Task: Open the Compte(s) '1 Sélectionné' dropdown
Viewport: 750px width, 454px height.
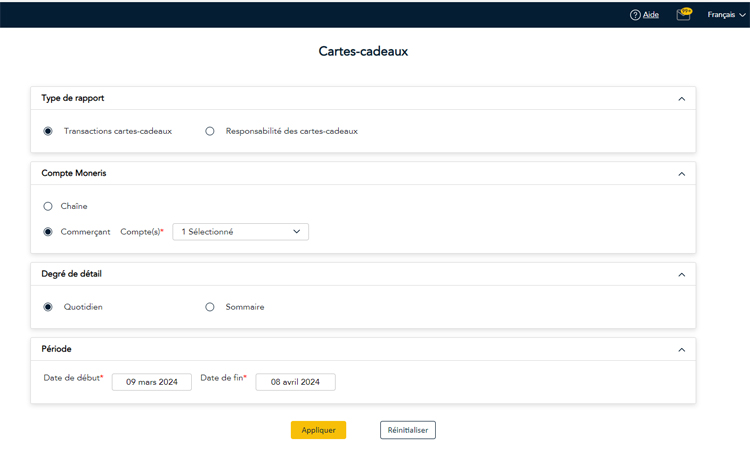Action: coord(240,232)
